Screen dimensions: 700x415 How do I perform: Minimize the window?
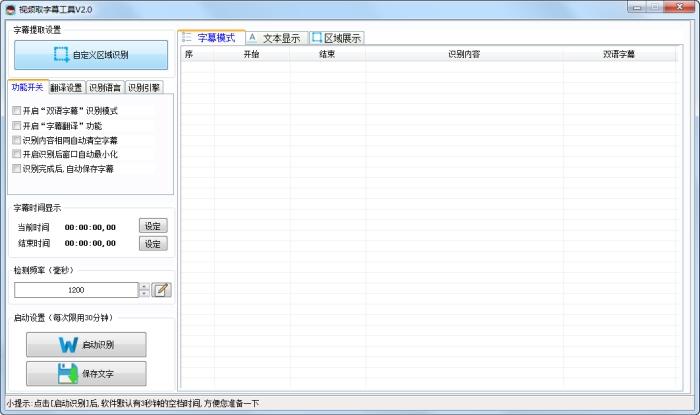[x=637, y=7]
